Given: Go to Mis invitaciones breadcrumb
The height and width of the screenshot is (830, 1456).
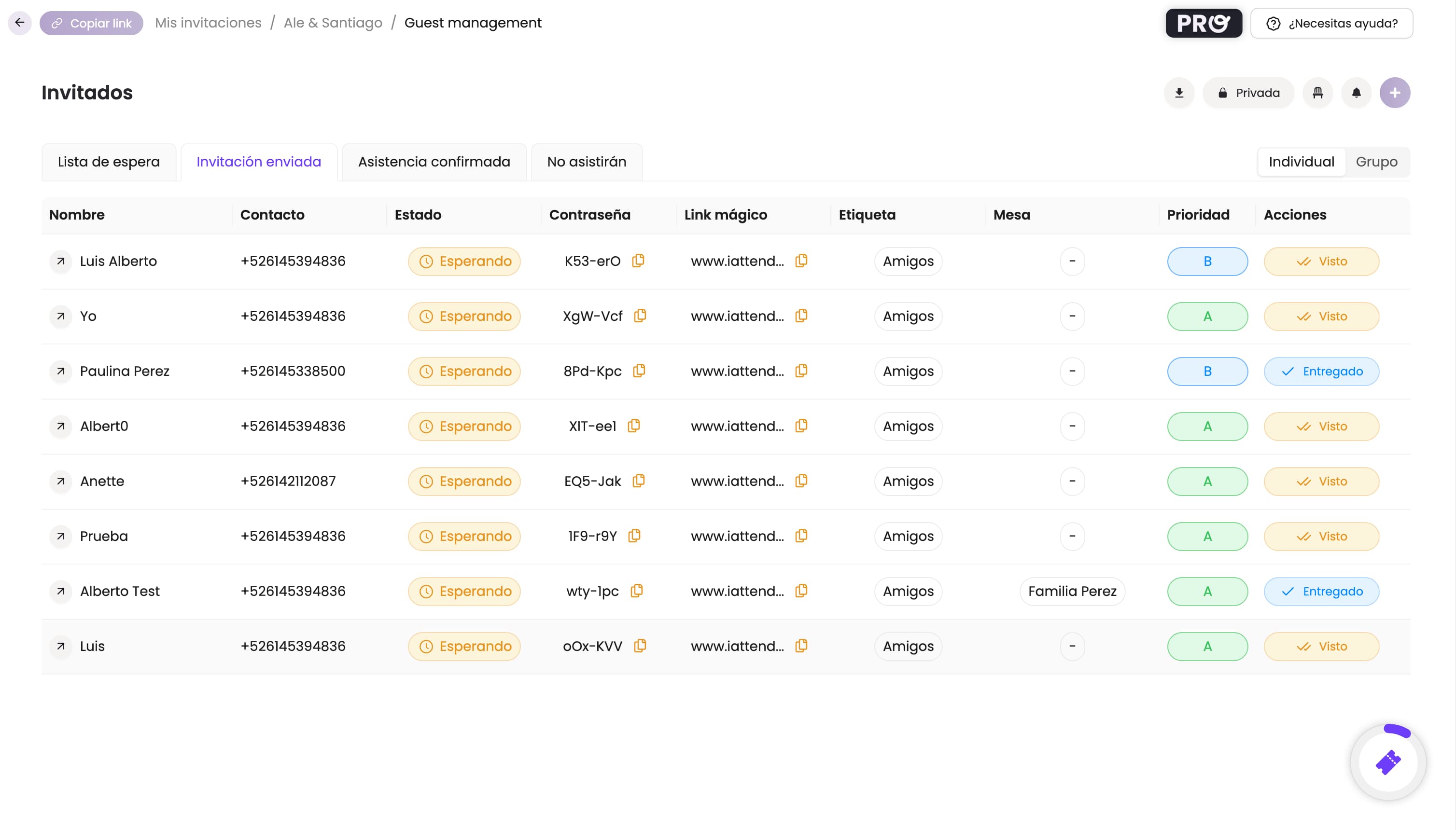Looking at the screenshot, I should [x=208, y=23].
